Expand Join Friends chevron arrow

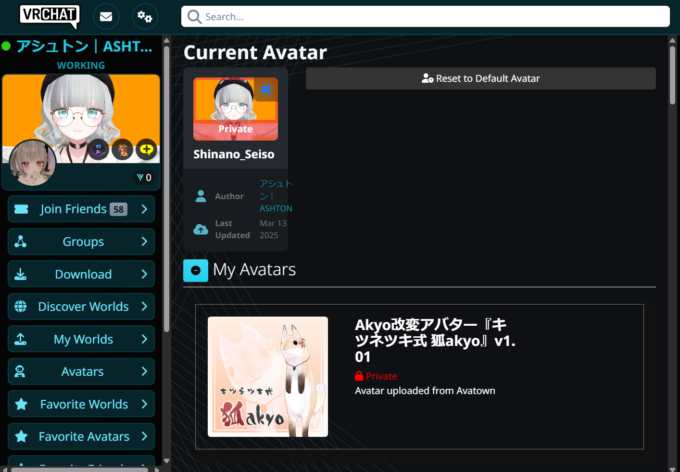click(144, 209)
